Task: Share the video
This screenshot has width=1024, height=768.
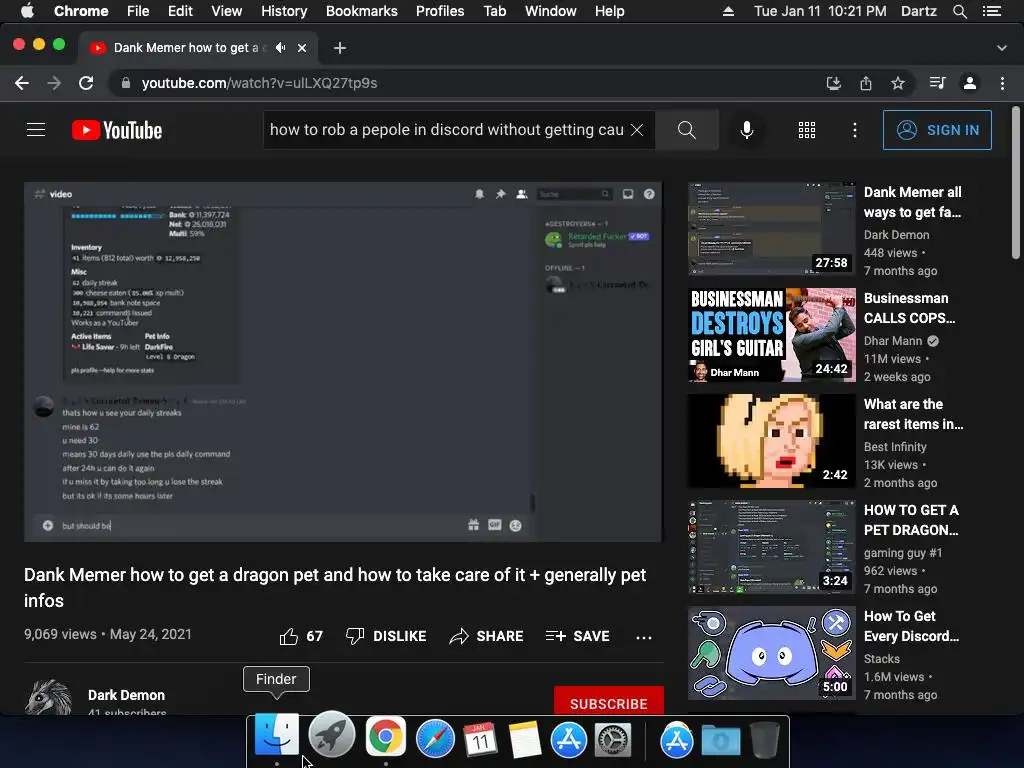Action: pos(487,636)
